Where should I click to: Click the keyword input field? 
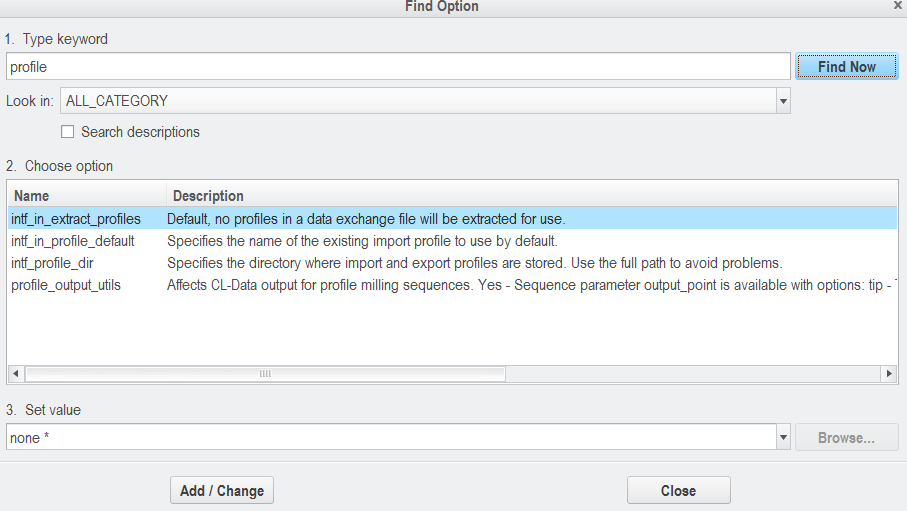coord(398,67)
